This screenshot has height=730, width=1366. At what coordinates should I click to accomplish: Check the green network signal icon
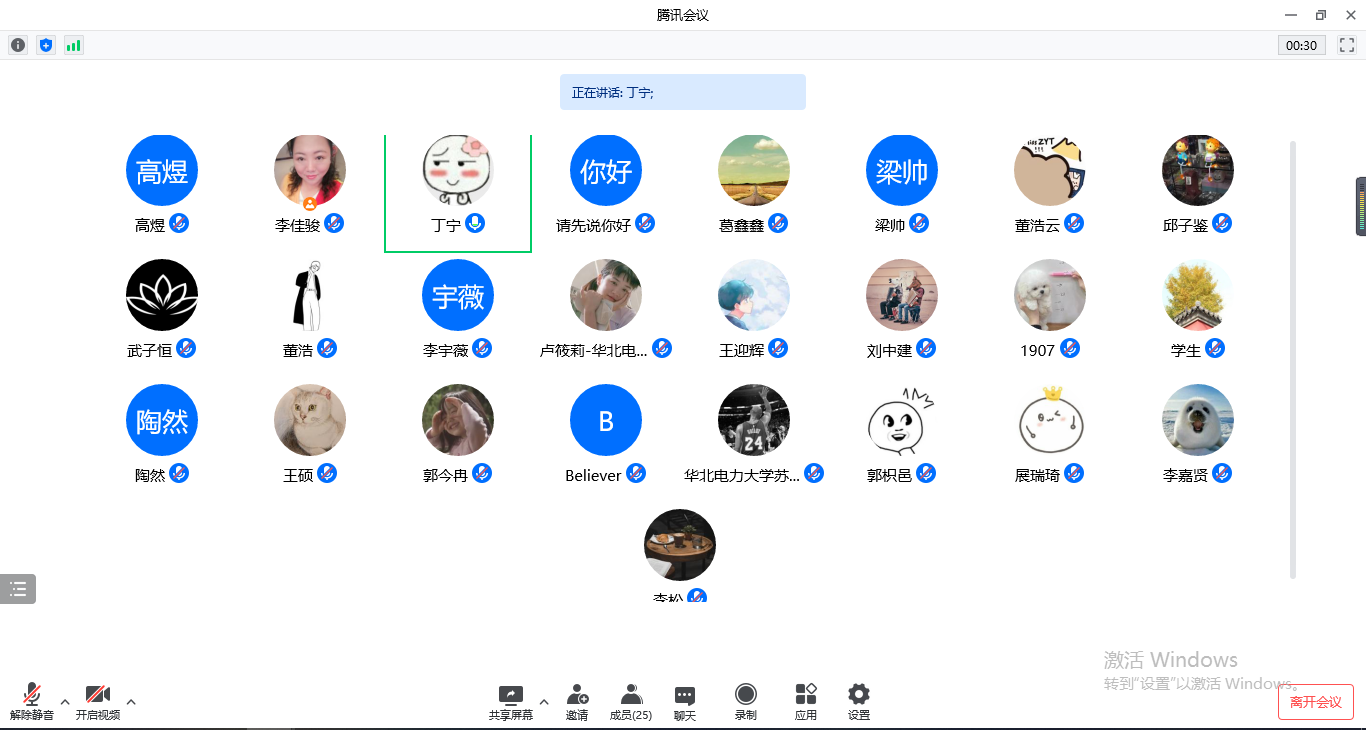(74, 45)
